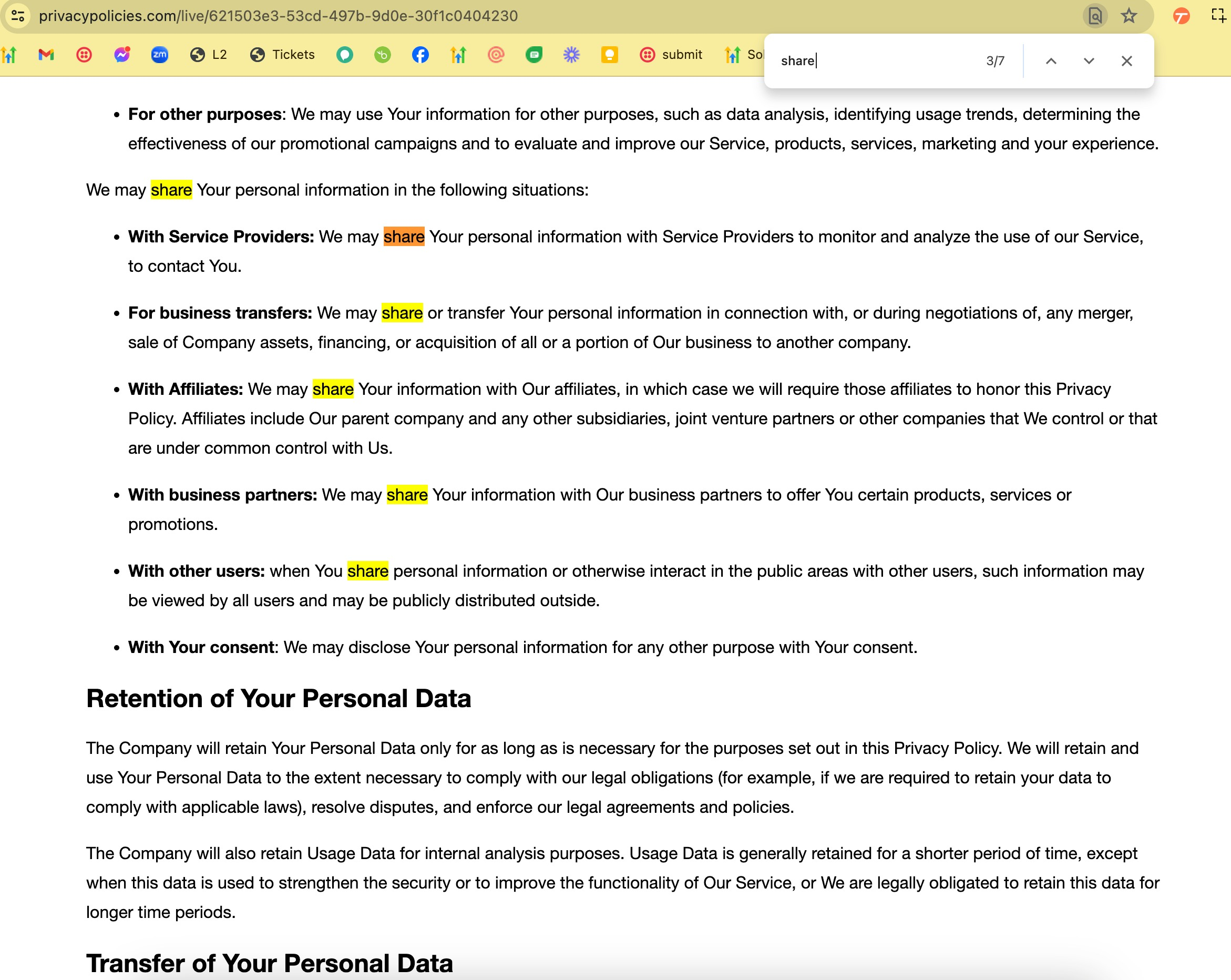Open the Messenger bookmark
The height and width of the screenshot is (980, 1231).
(121, 55)
